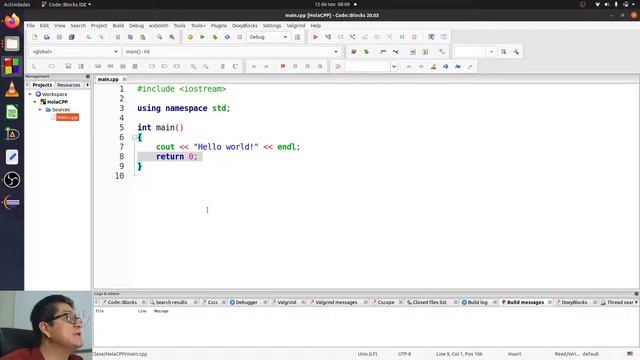Image resolution: width=640 pixels, height=360 pixels.
Task: Click the Build gear icon
Action: click(x=190, y=37)
